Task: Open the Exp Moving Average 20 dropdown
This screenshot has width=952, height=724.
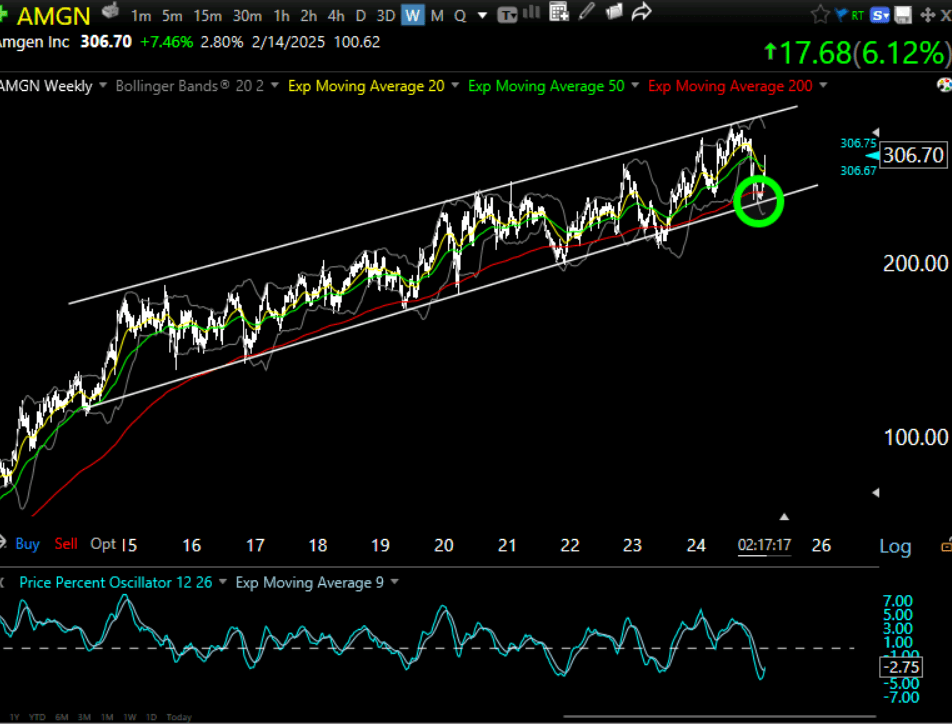Action: pyautogui.click(x=370, y=86)
